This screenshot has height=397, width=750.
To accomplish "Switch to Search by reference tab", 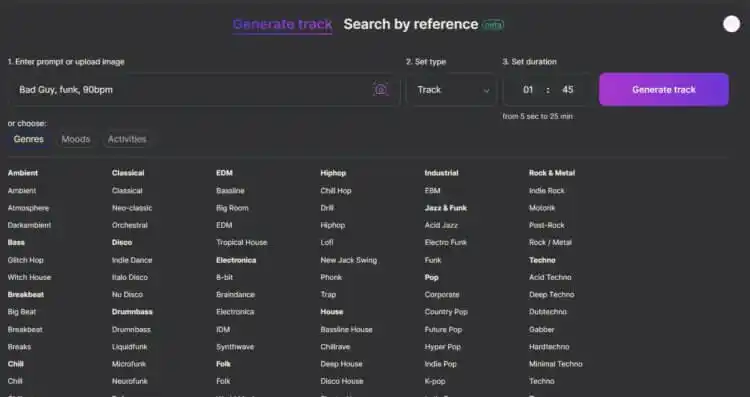I will point(411,24).
